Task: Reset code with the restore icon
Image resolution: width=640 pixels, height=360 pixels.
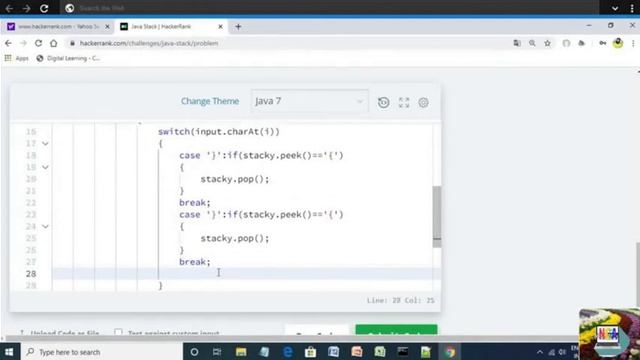Action: (x=383, y=102)
